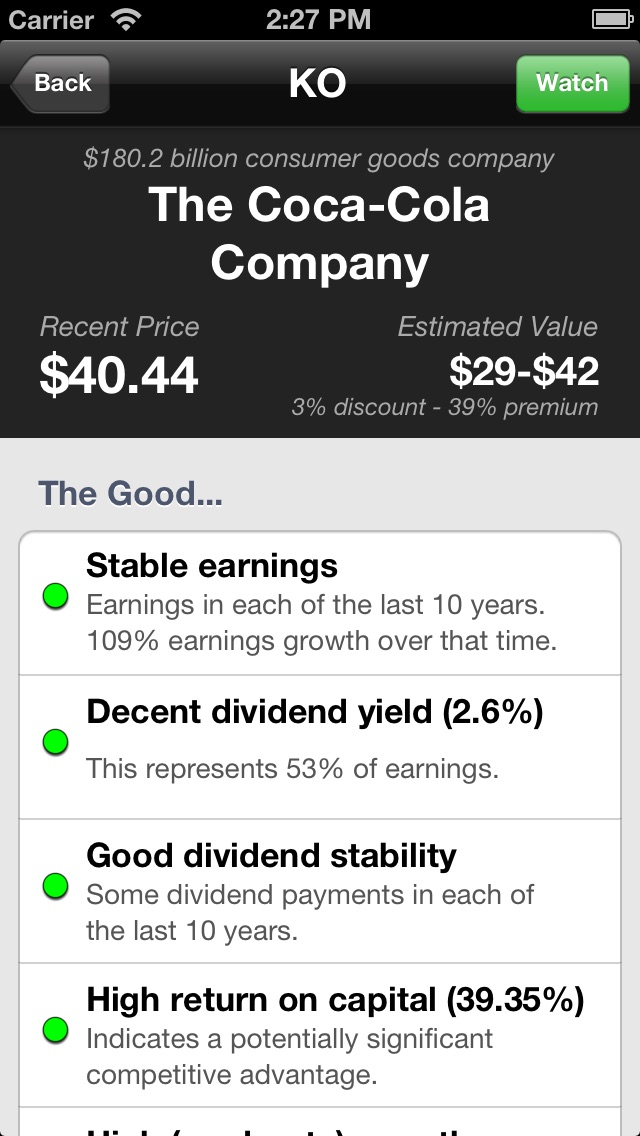Click the 3% discount - 39% premium text
The image size is (640, 1136).
(444, 408)
